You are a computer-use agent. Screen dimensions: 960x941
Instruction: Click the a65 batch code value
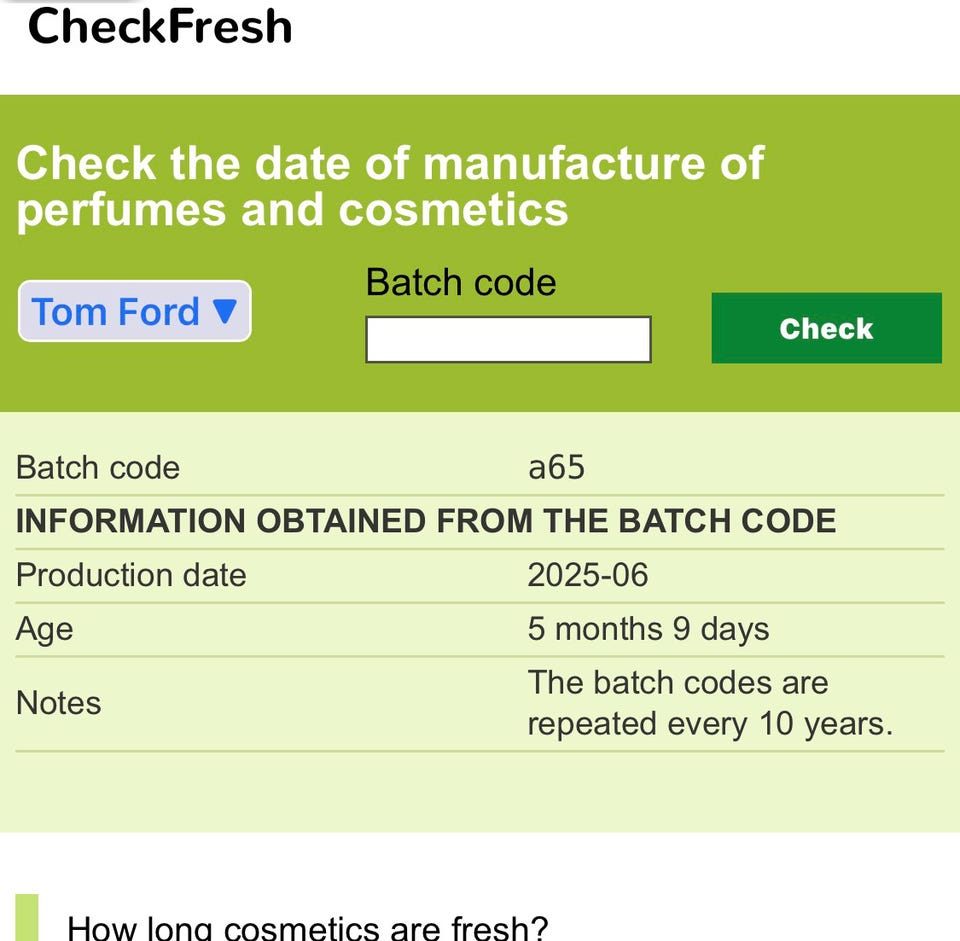[x=556, y=468]
